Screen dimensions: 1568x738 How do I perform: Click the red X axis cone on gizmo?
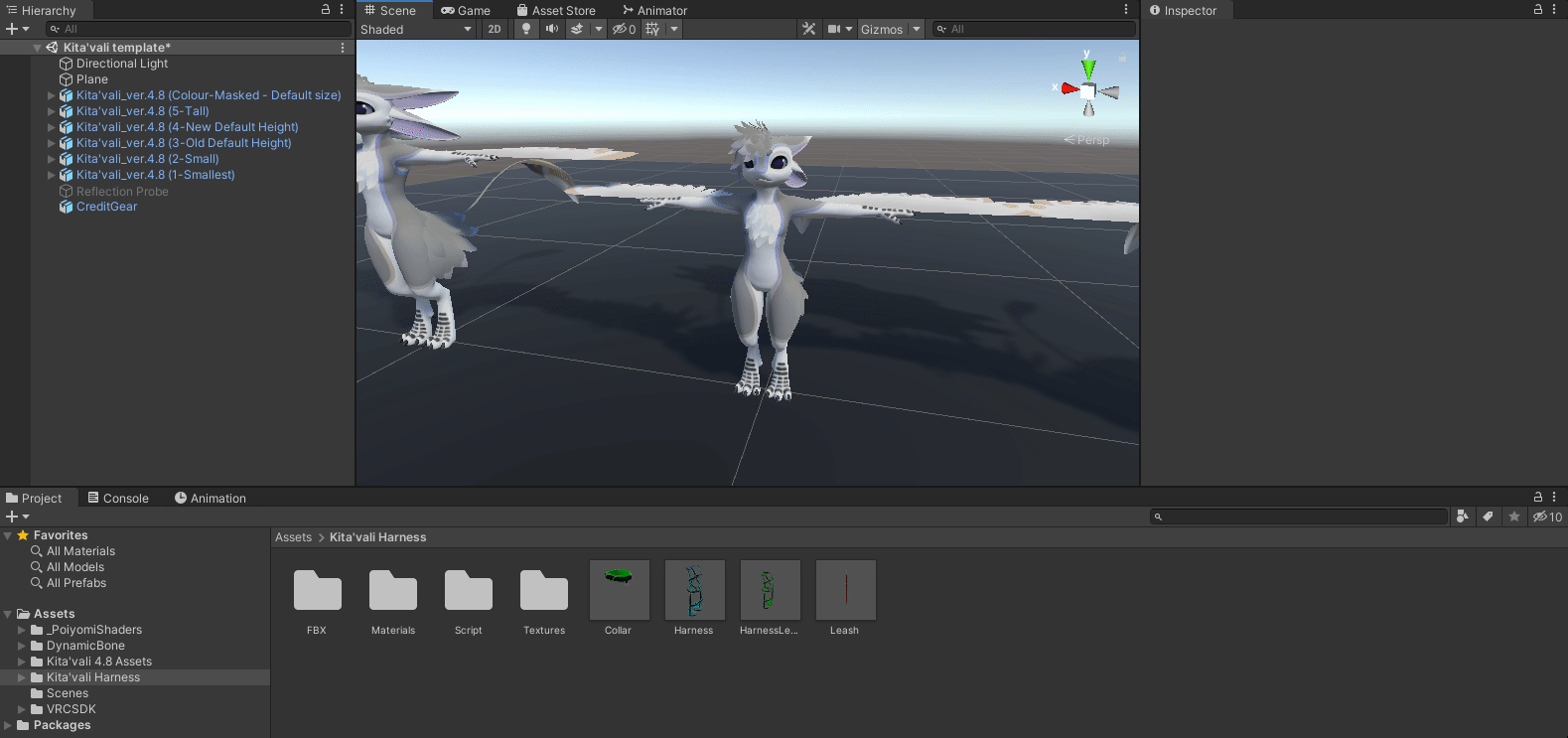pyautogui.click(x=1069, y=89)
